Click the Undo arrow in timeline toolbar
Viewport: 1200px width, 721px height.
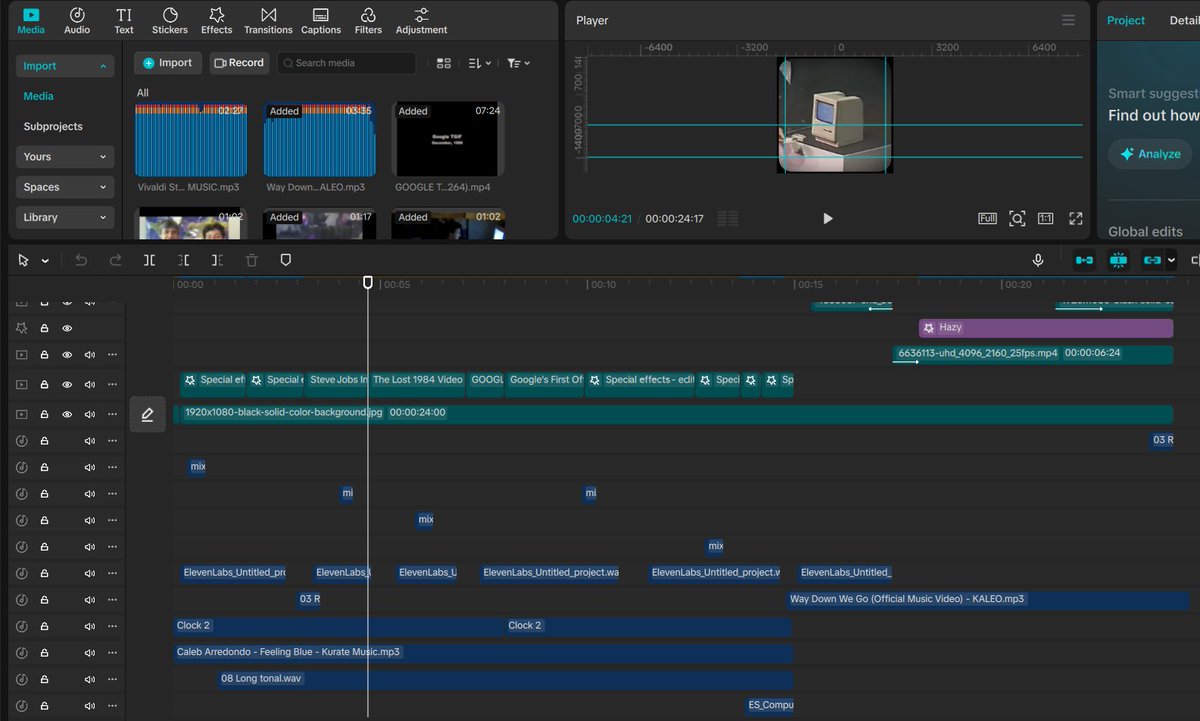tap(81, 260)
